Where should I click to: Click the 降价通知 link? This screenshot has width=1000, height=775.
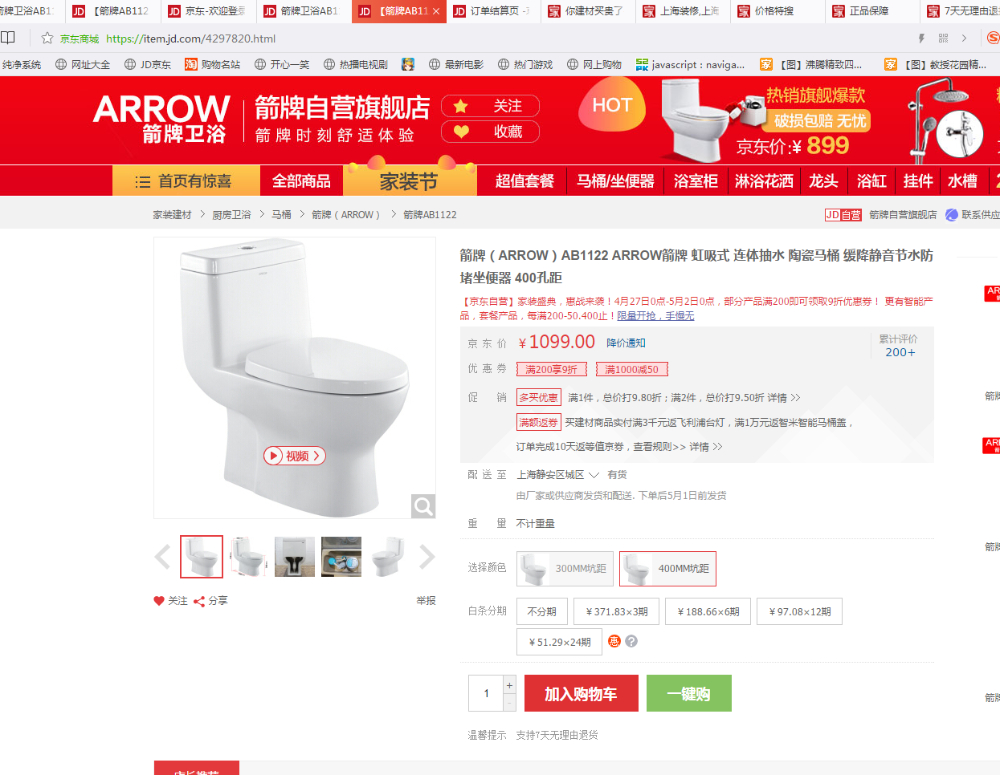626,343
